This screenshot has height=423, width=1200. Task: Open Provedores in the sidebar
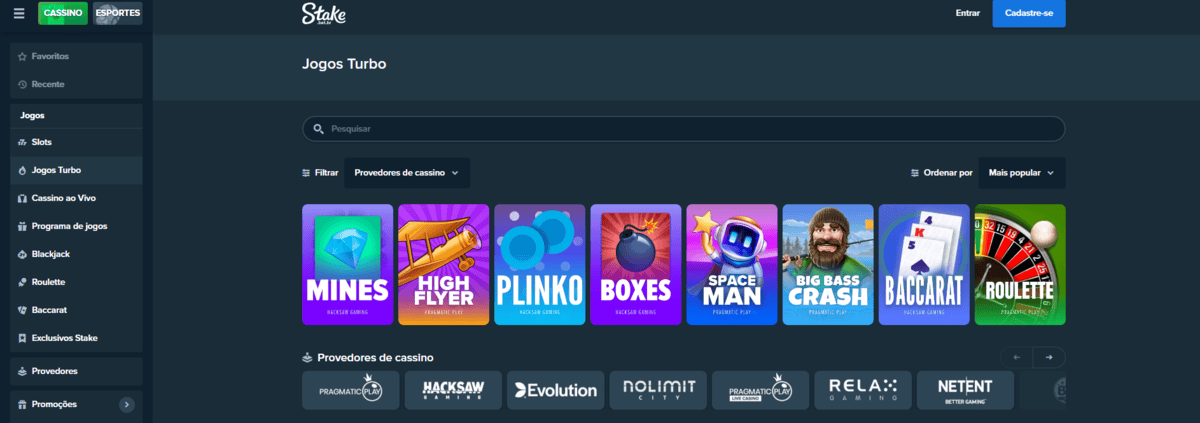77,371
